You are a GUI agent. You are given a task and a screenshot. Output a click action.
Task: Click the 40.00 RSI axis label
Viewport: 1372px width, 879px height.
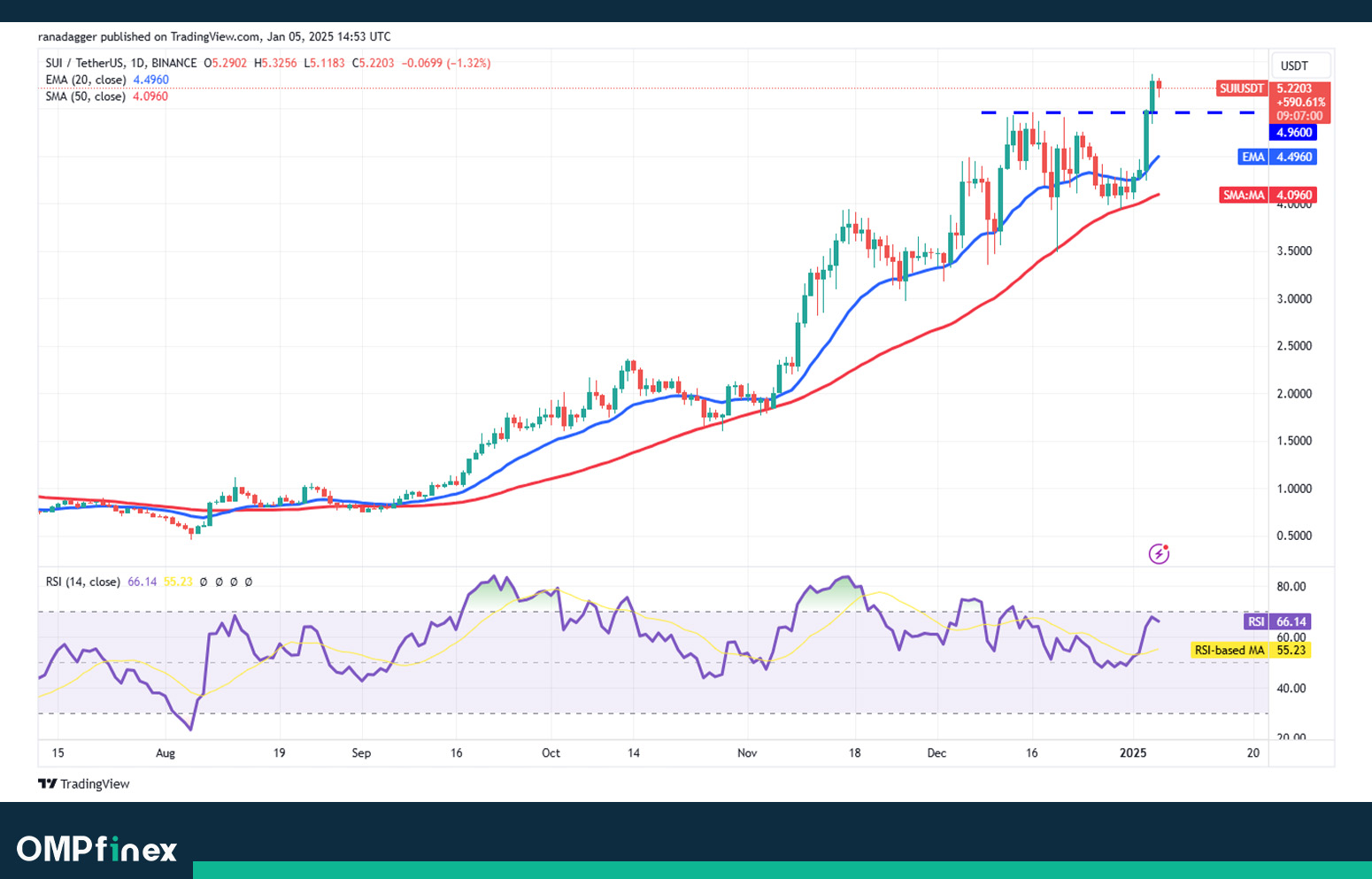click(1291, 688)
